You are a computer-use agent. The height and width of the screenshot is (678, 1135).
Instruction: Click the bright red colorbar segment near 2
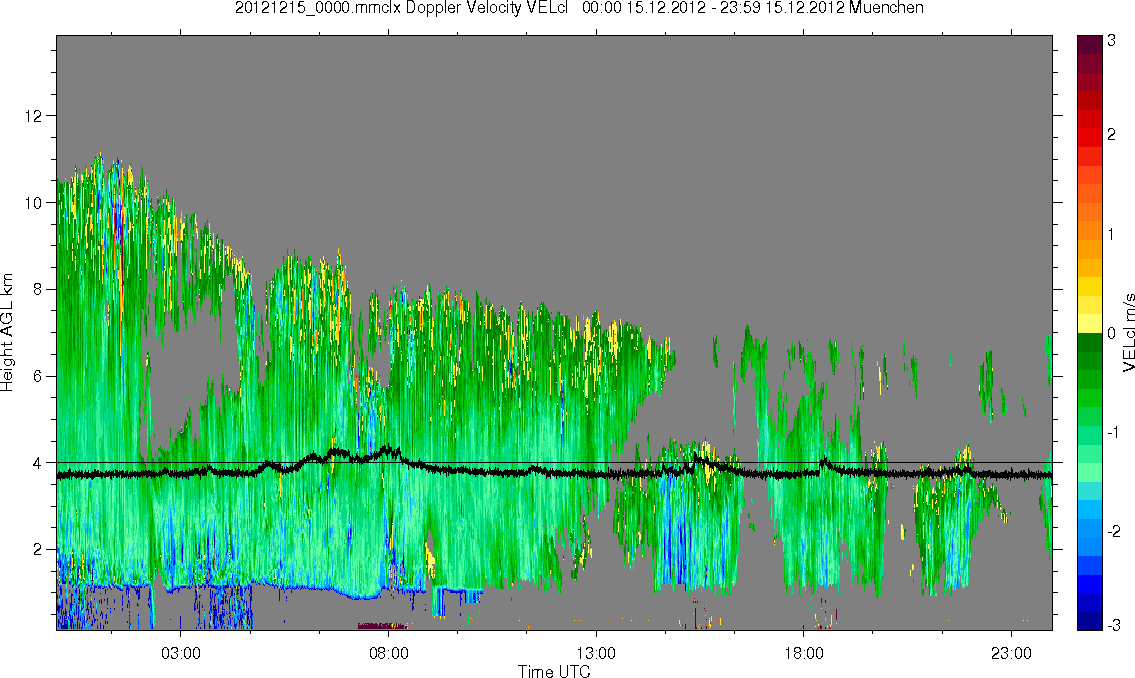pos(1090,137)
